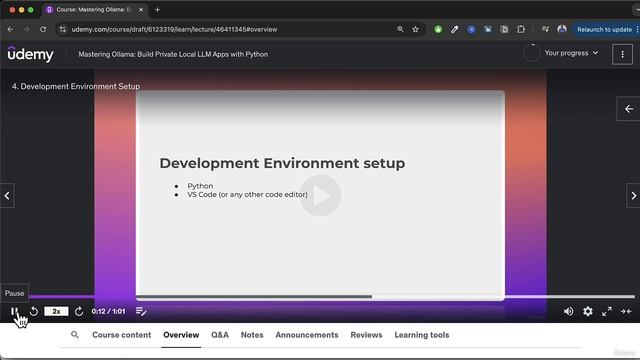View the Announcements tab
This screenshot has height=360, width=640.
pos(307,335)
